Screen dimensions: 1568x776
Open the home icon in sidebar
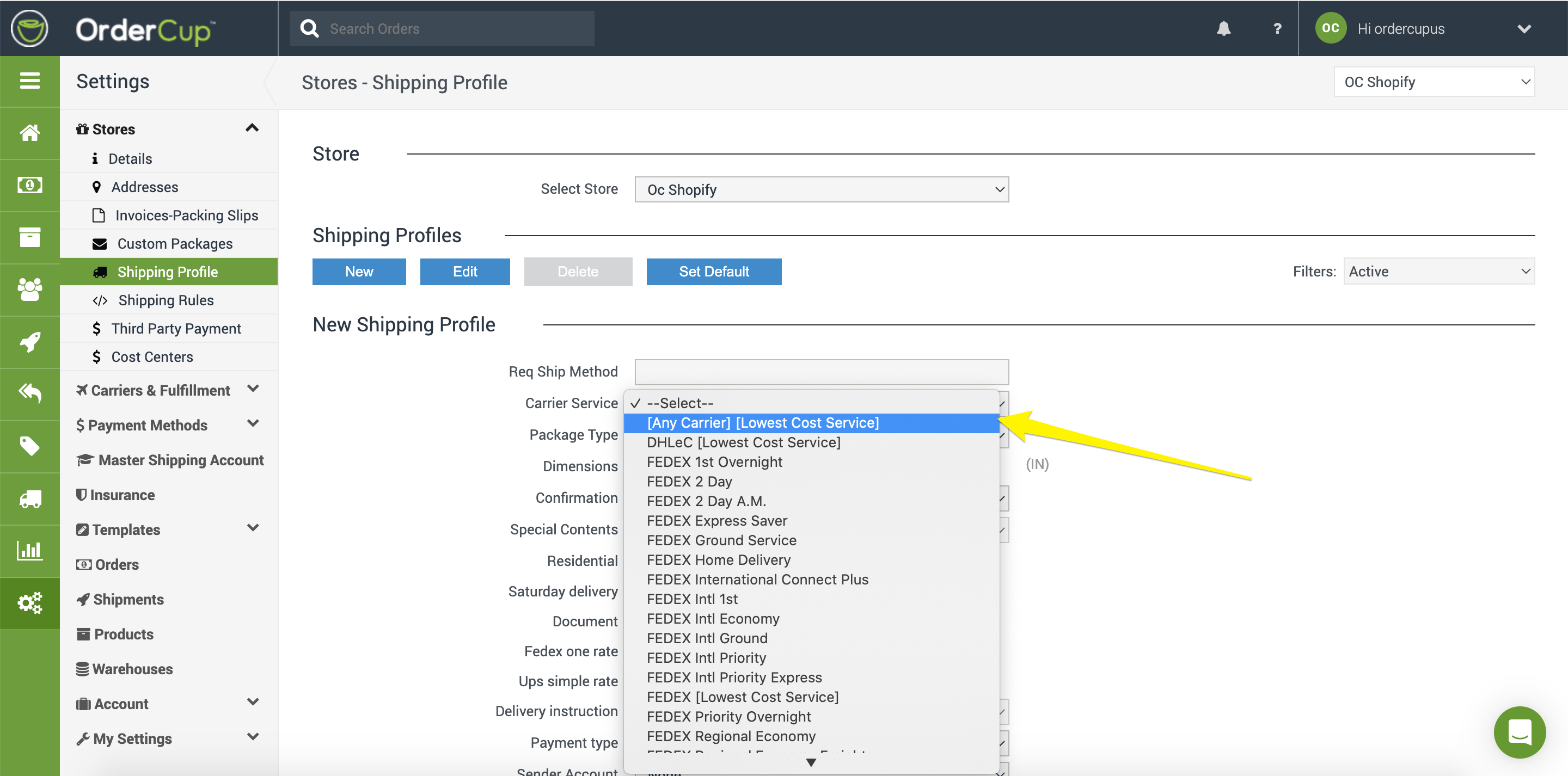coord(29,133)
